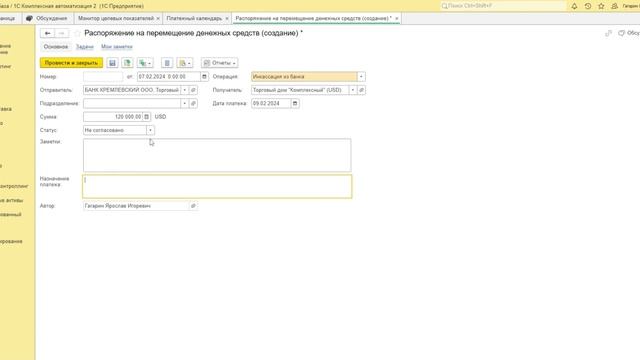Open the Задачи link tab
Image resolution: width=640 pixels, height=360 pixels.
(84, 47)
